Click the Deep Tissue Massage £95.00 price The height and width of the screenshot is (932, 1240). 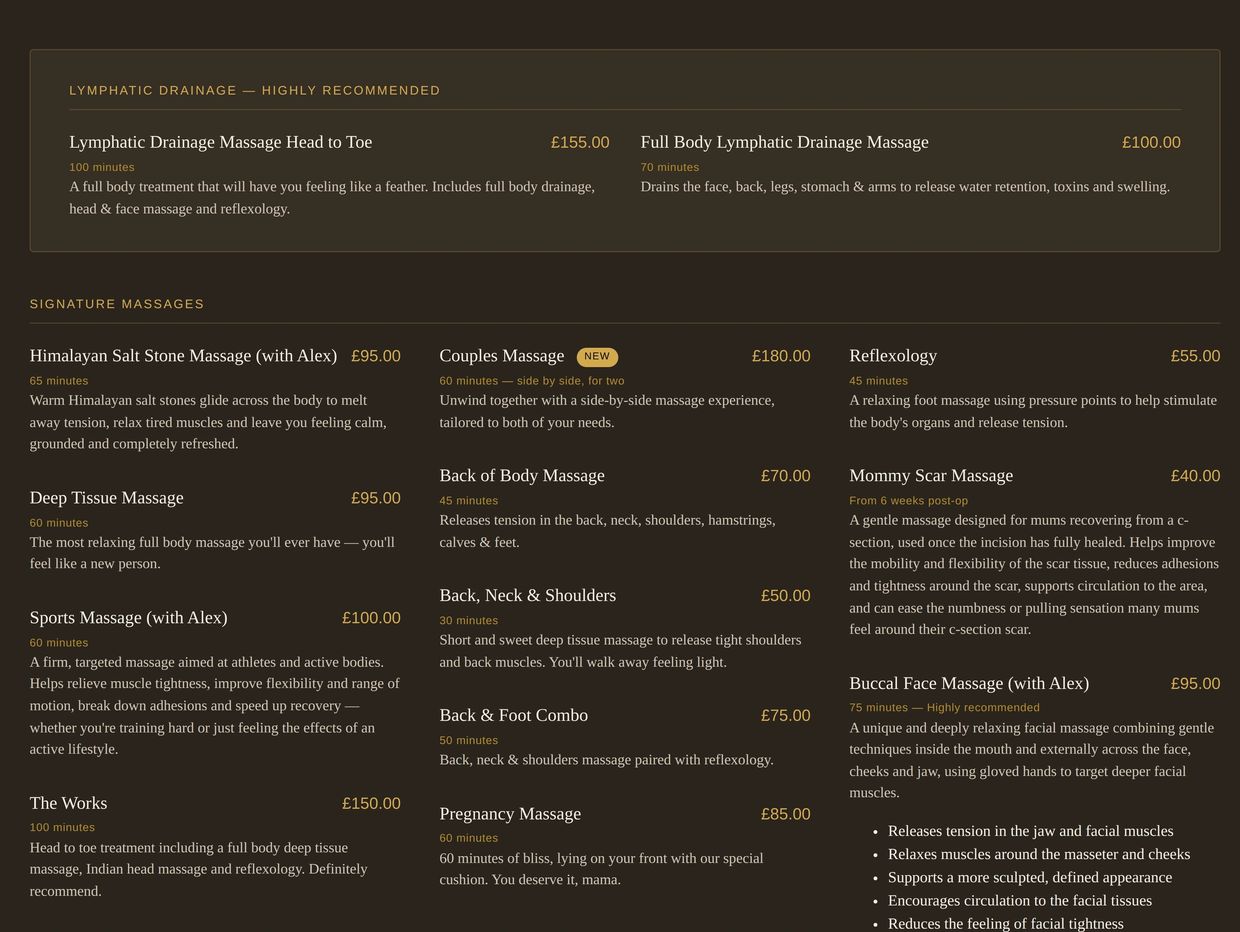[x=376, y=498]
